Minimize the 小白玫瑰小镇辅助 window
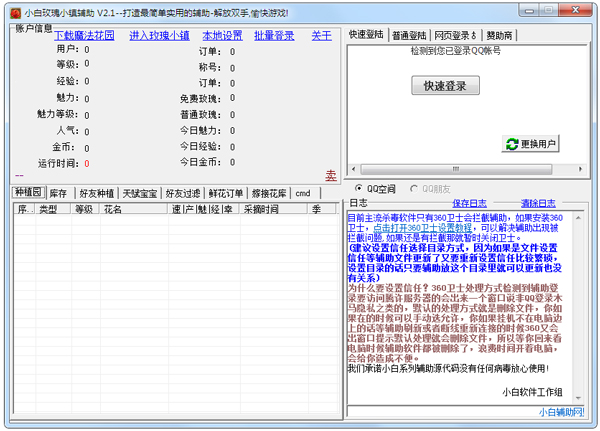Viewport: 600px width, 431px height. pyautogui.click(x=529, y=10)
